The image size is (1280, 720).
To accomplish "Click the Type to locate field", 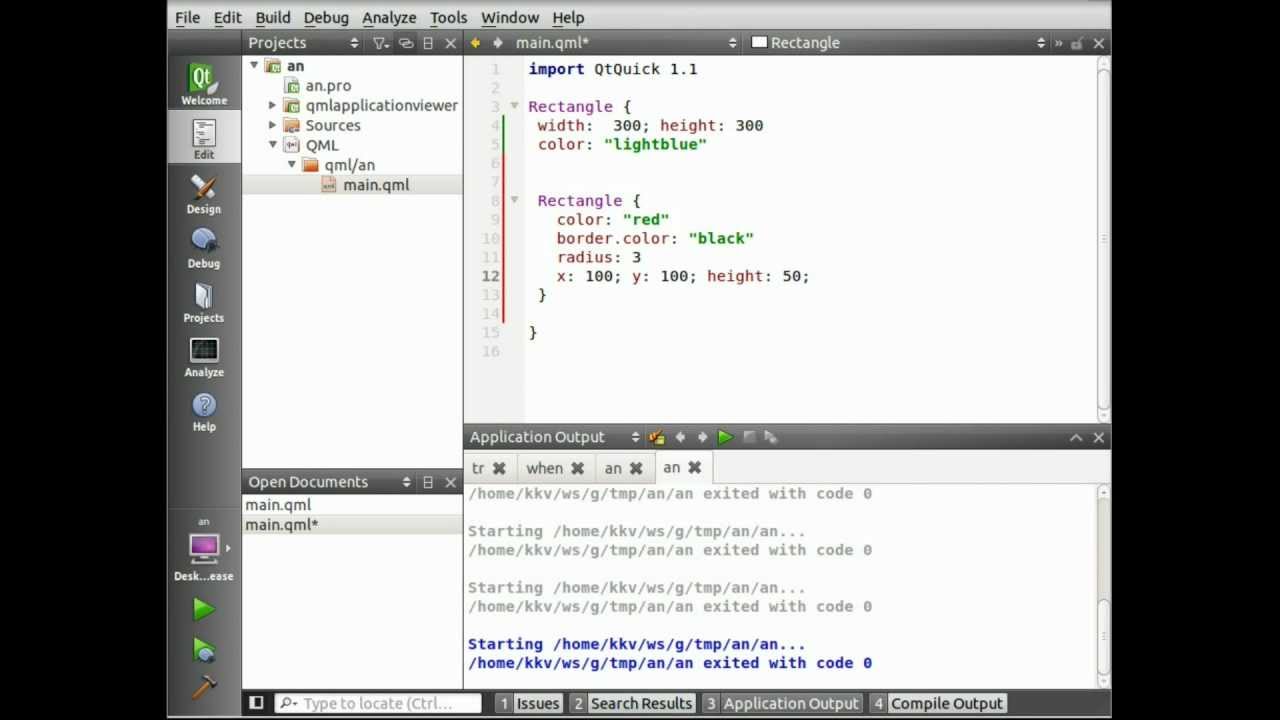I will [x=378, y=703].
